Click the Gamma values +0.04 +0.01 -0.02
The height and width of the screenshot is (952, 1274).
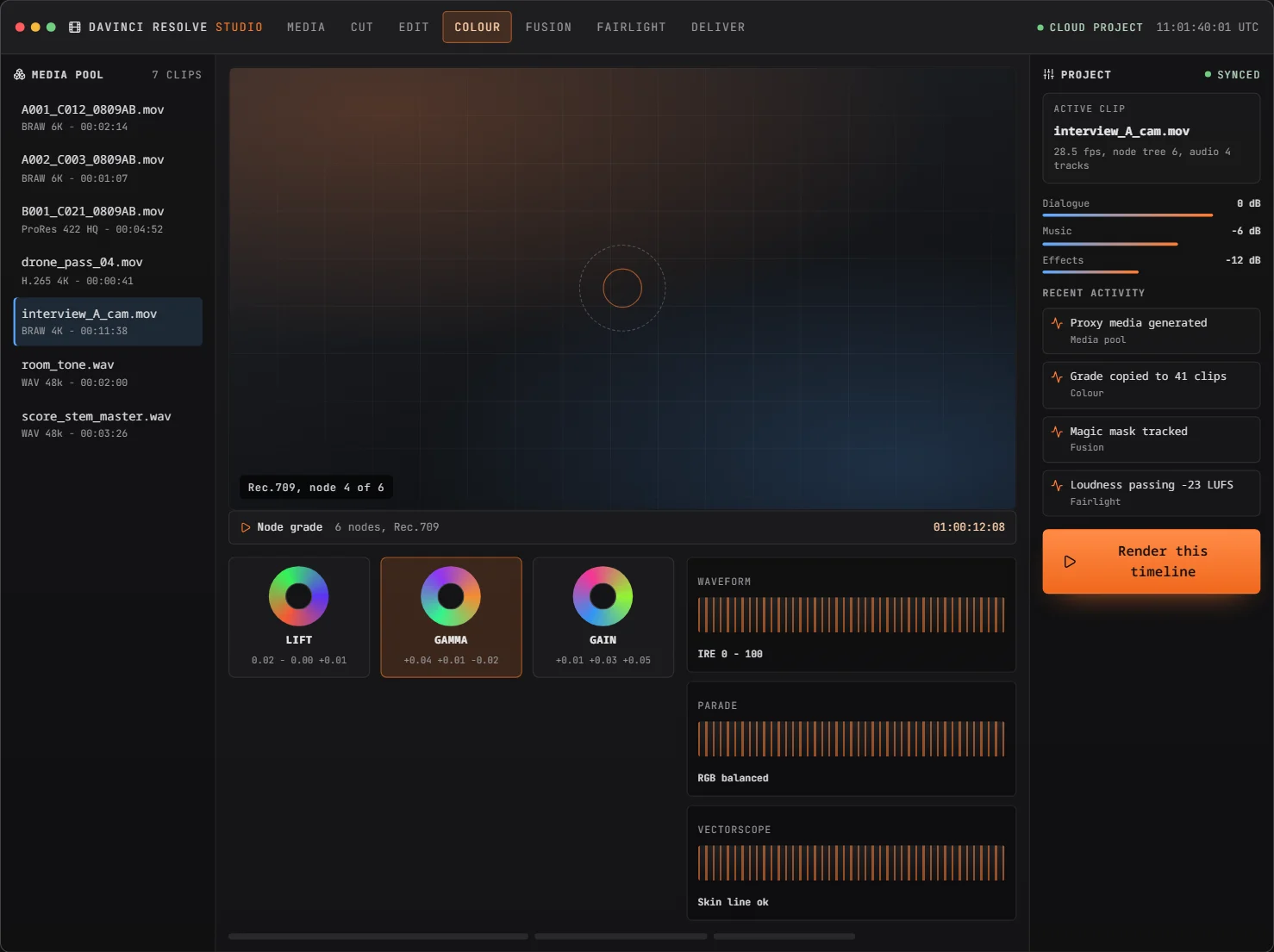pos(451,661)
